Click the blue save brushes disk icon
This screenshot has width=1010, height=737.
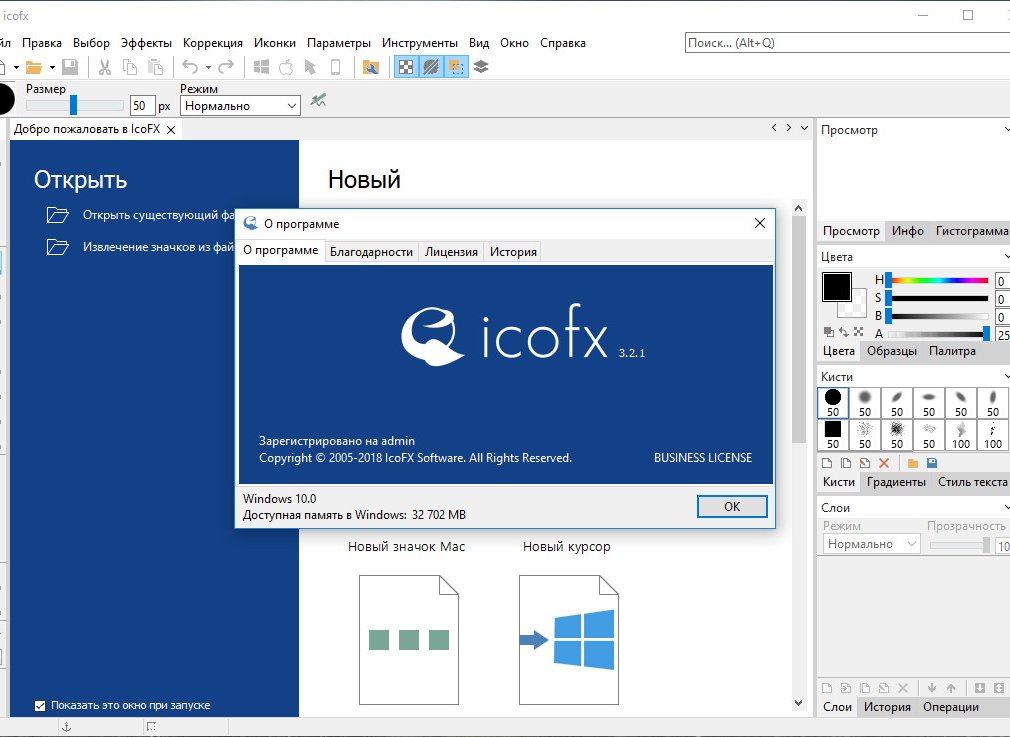[931, 463]
